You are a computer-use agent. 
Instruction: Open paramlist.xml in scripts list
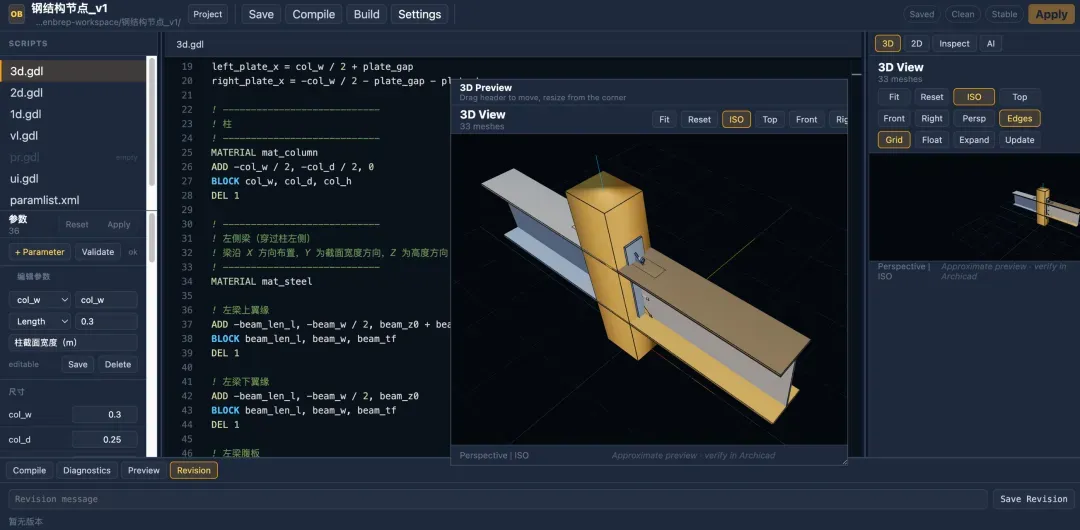click(x=73, y=200)
